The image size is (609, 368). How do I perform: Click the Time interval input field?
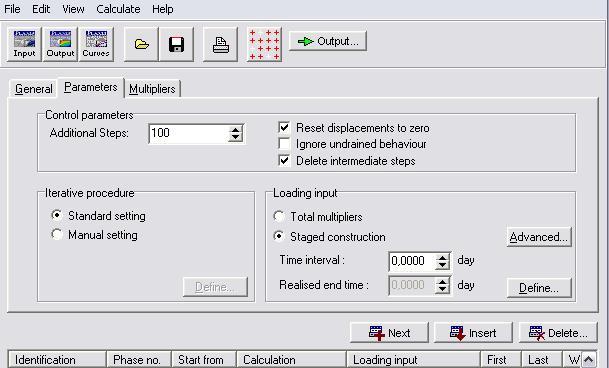click(412, 261)
